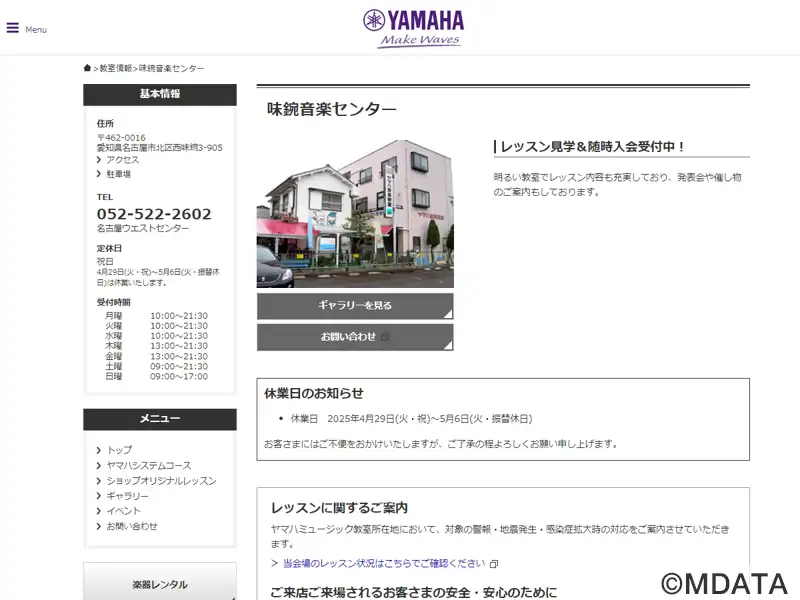
Task: Click the ギャラリーを見る button
Action: click(355, 306)
